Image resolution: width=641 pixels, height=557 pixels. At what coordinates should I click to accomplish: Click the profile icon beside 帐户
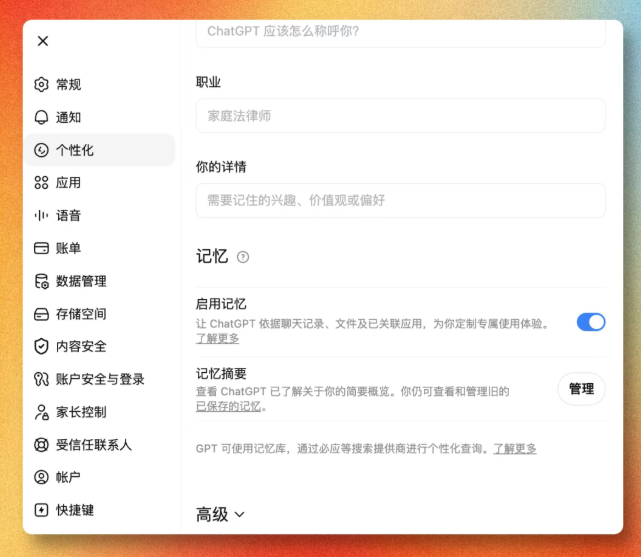coord(41,477)
